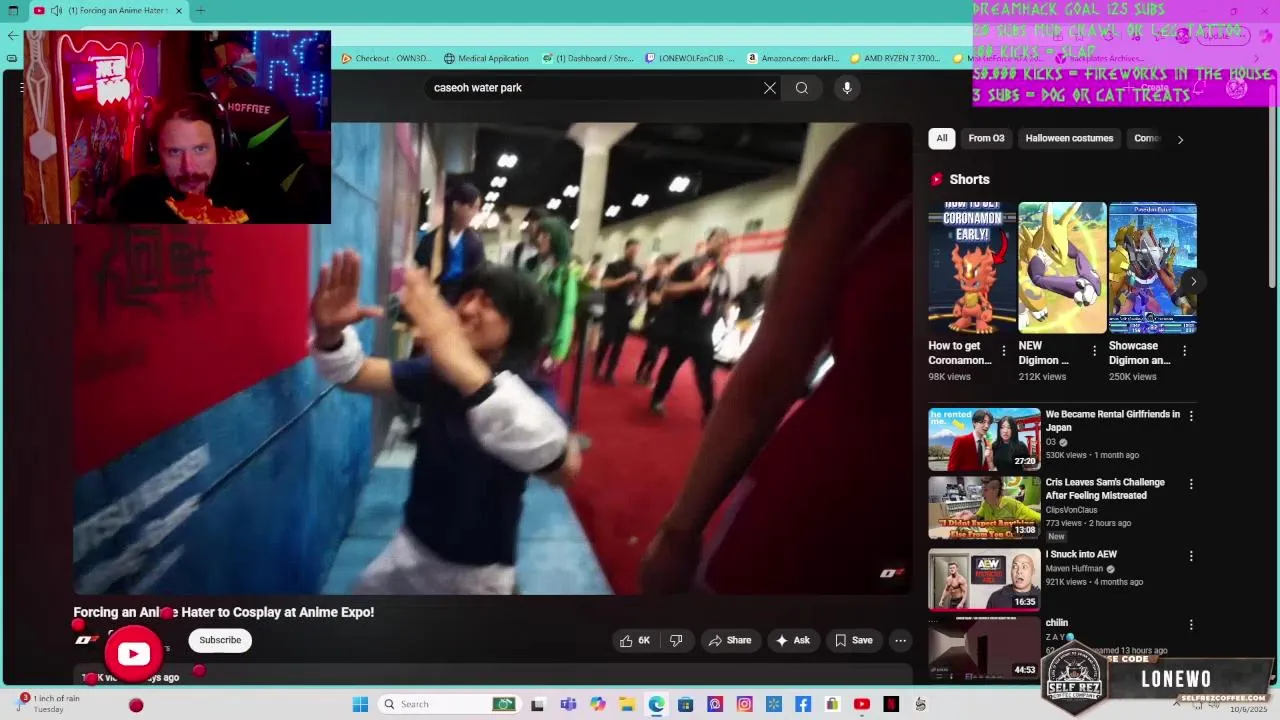
Task: Select the From 03 filter chip
Action: point(986,138)
